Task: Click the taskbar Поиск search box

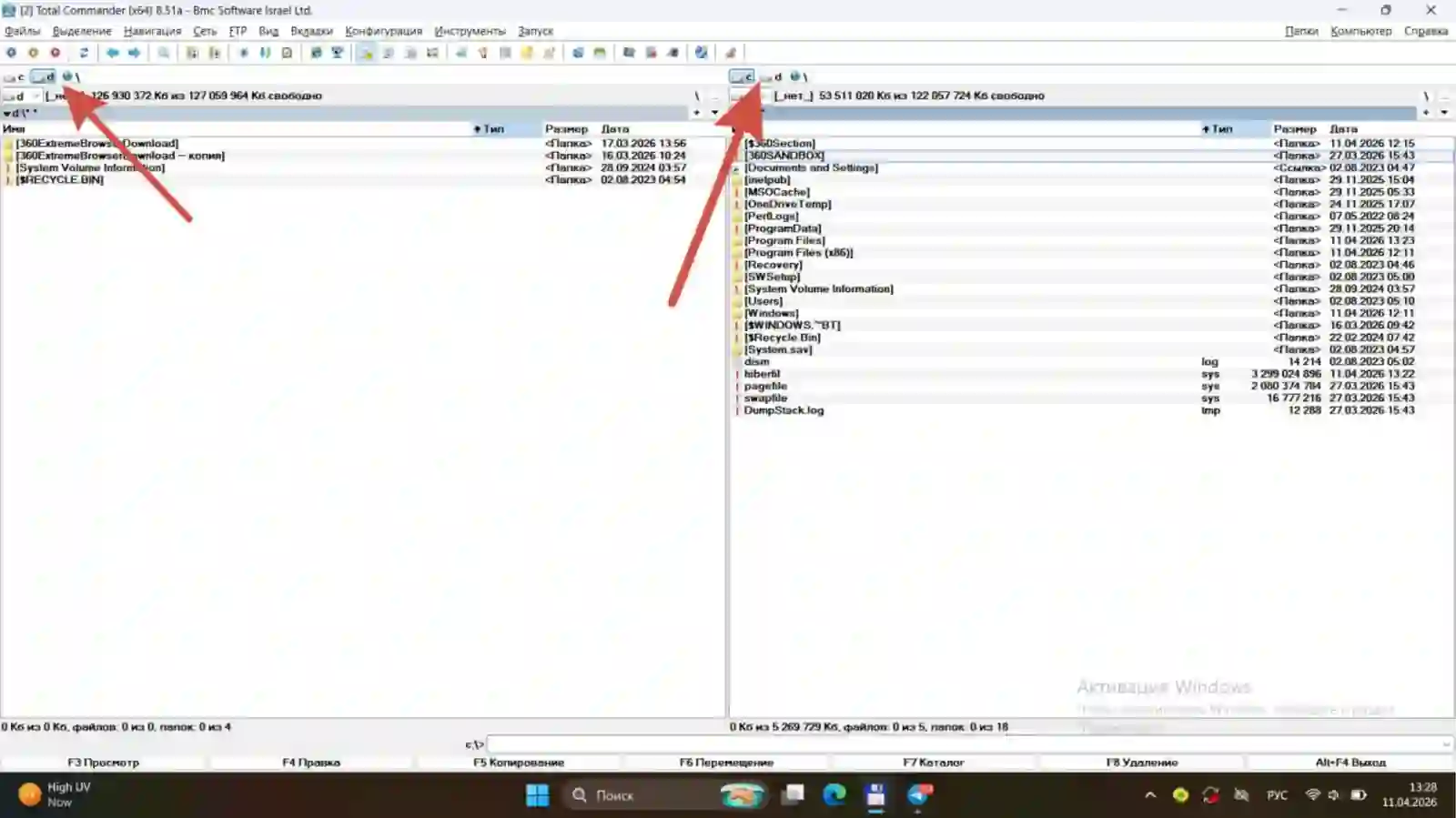Action: (666, 795)
